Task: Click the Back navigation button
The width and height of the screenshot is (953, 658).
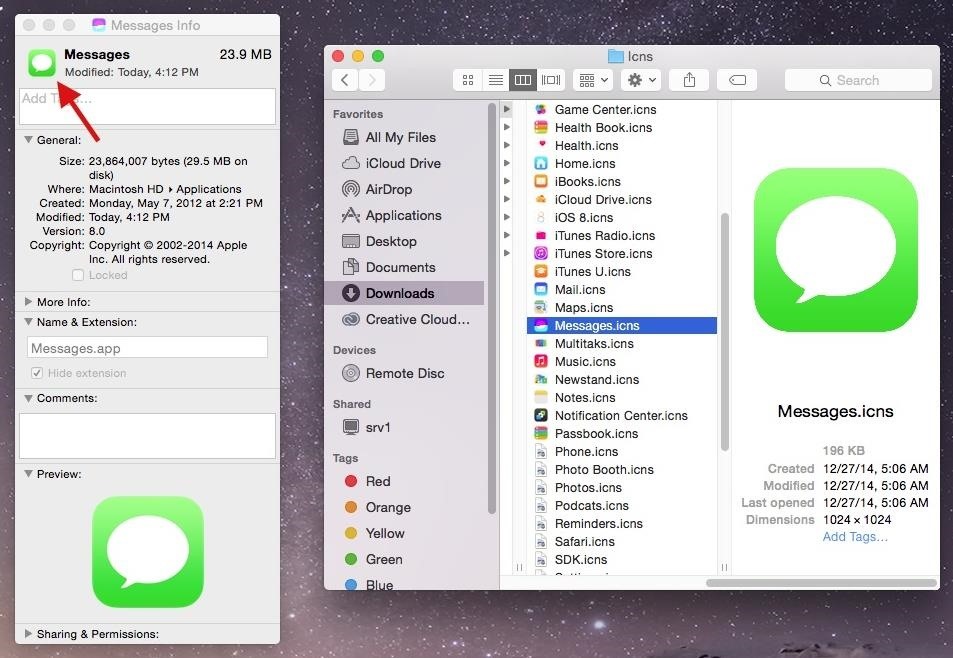Action: click(344, 79)
